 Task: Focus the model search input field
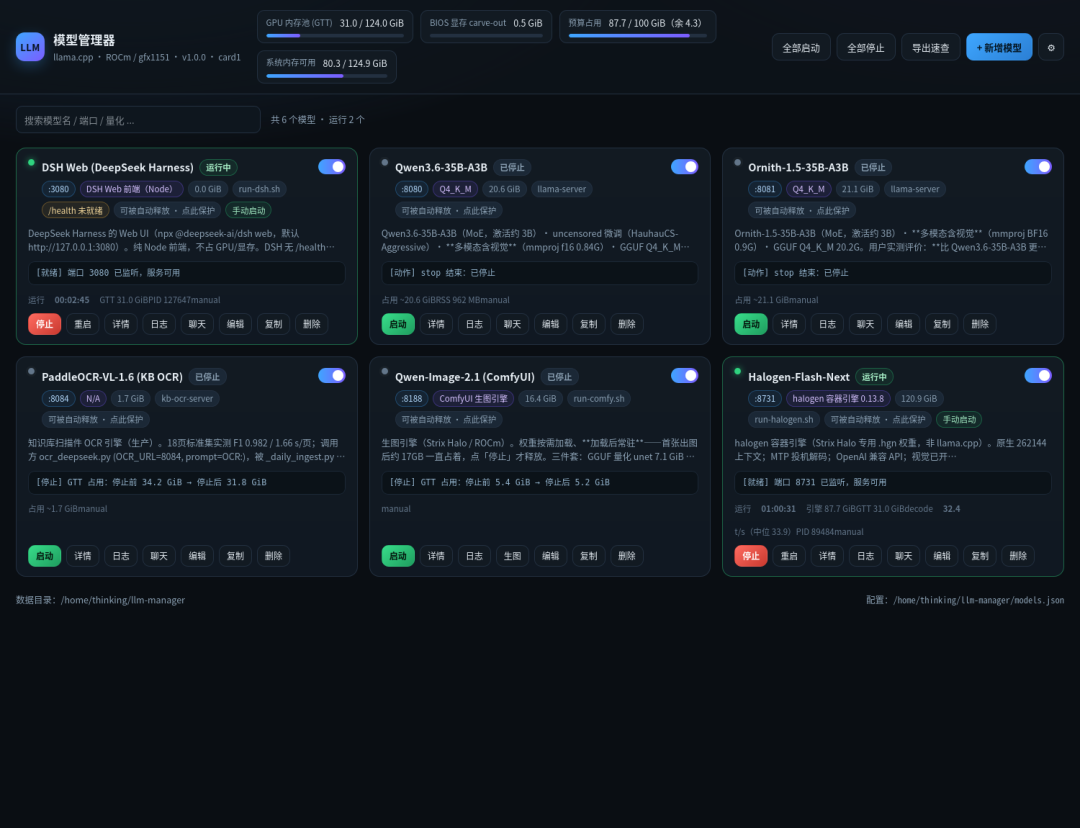pos(138,120)
